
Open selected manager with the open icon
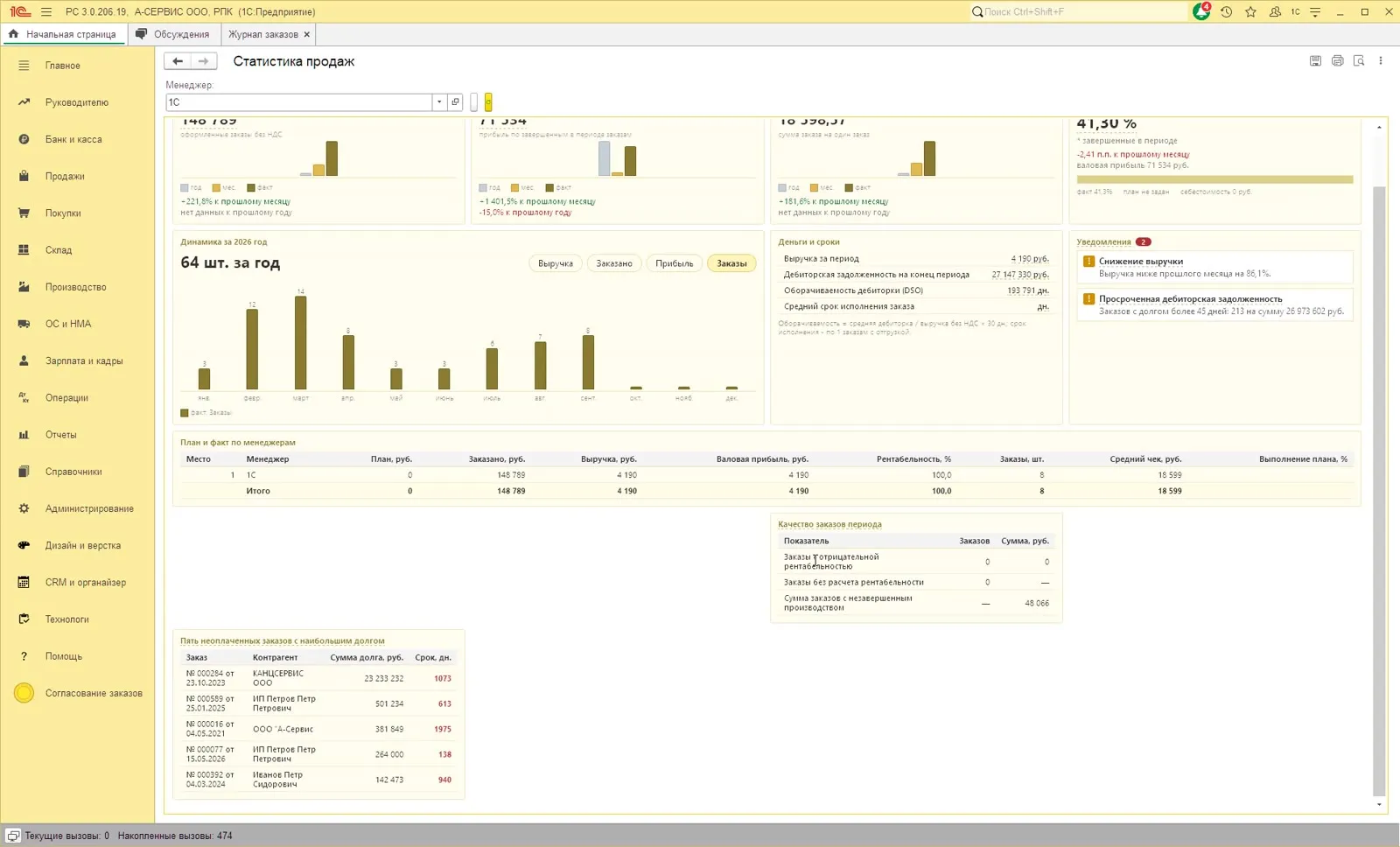pyautogui.click(x=455, y=102)
